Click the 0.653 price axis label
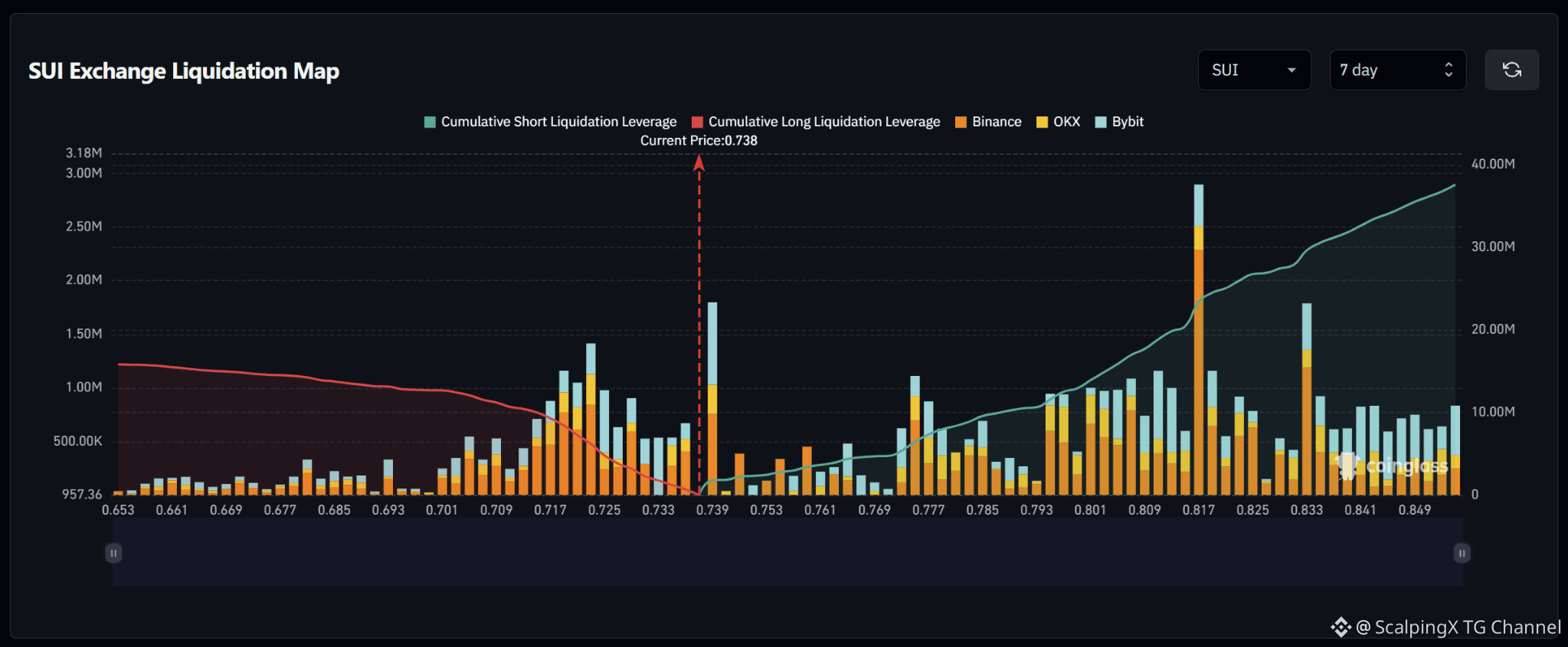 118,510
